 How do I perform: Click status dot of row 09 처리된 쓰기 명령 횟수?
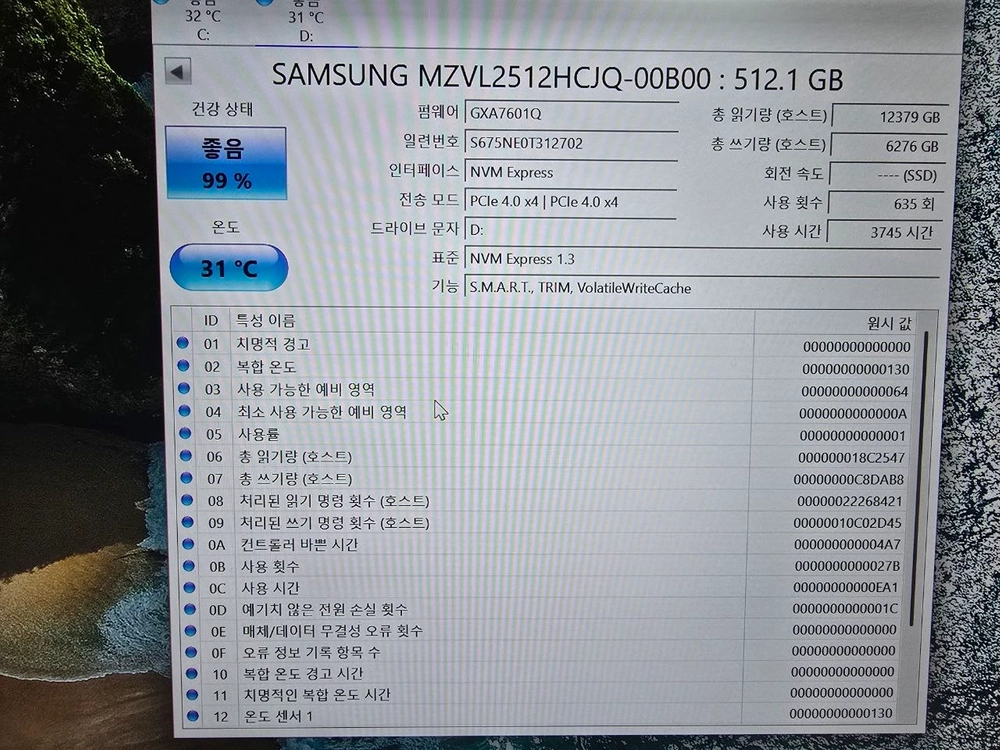[x=188, y=521]
